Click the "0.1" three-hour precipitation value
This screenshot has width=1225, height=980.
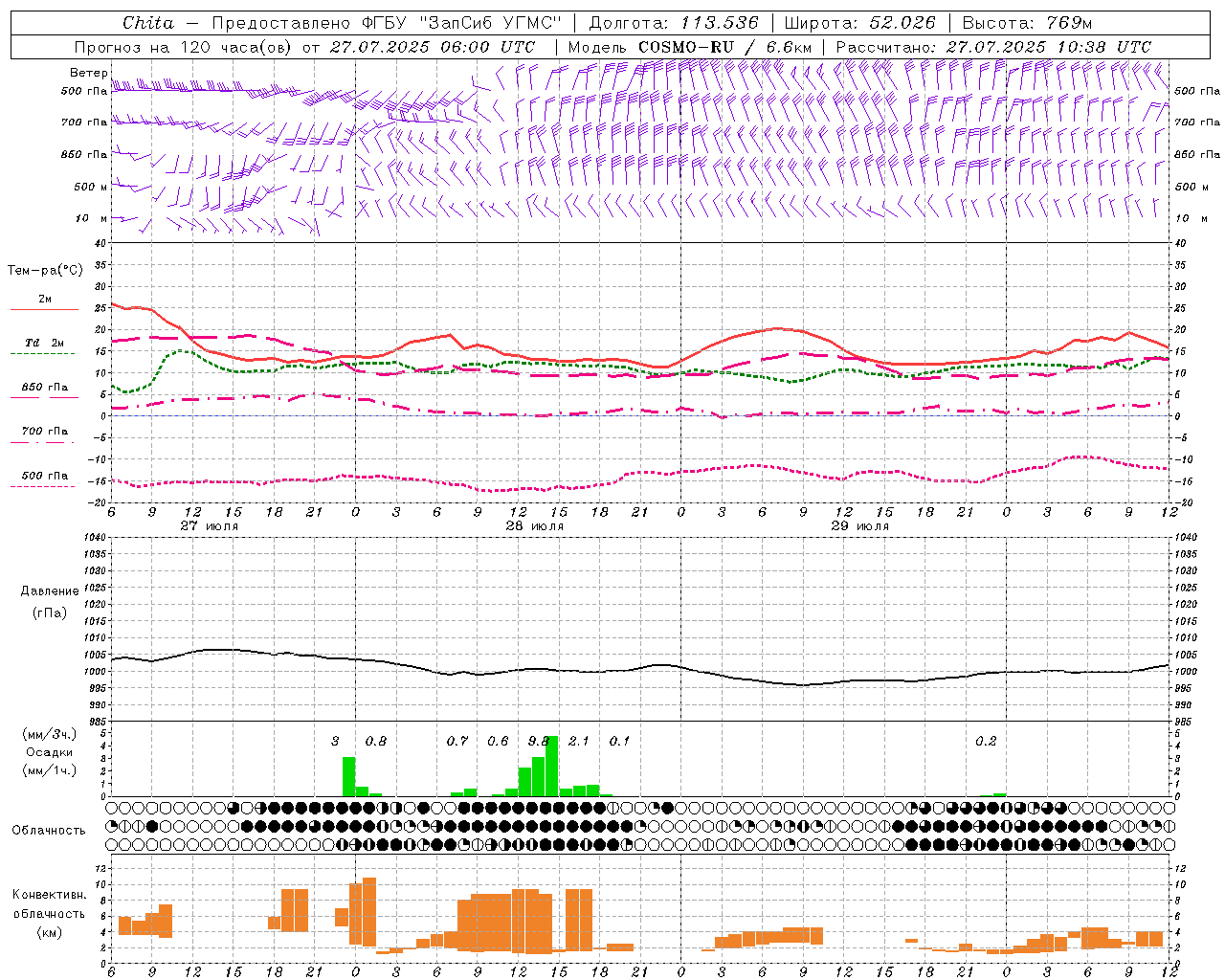pyautogui.click(x=620, y=741)
